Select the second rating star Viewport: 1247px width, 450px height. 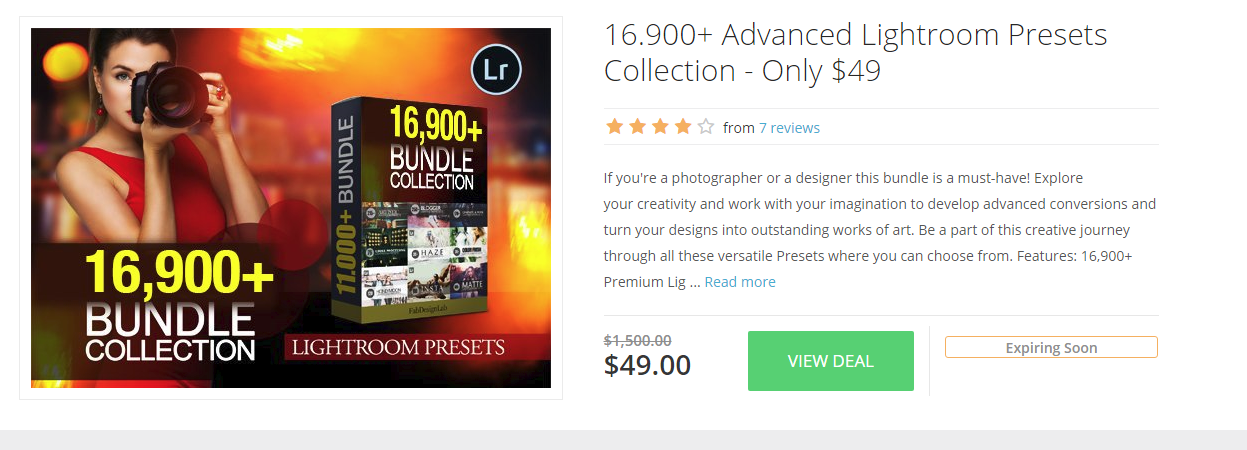pos(637,127)
